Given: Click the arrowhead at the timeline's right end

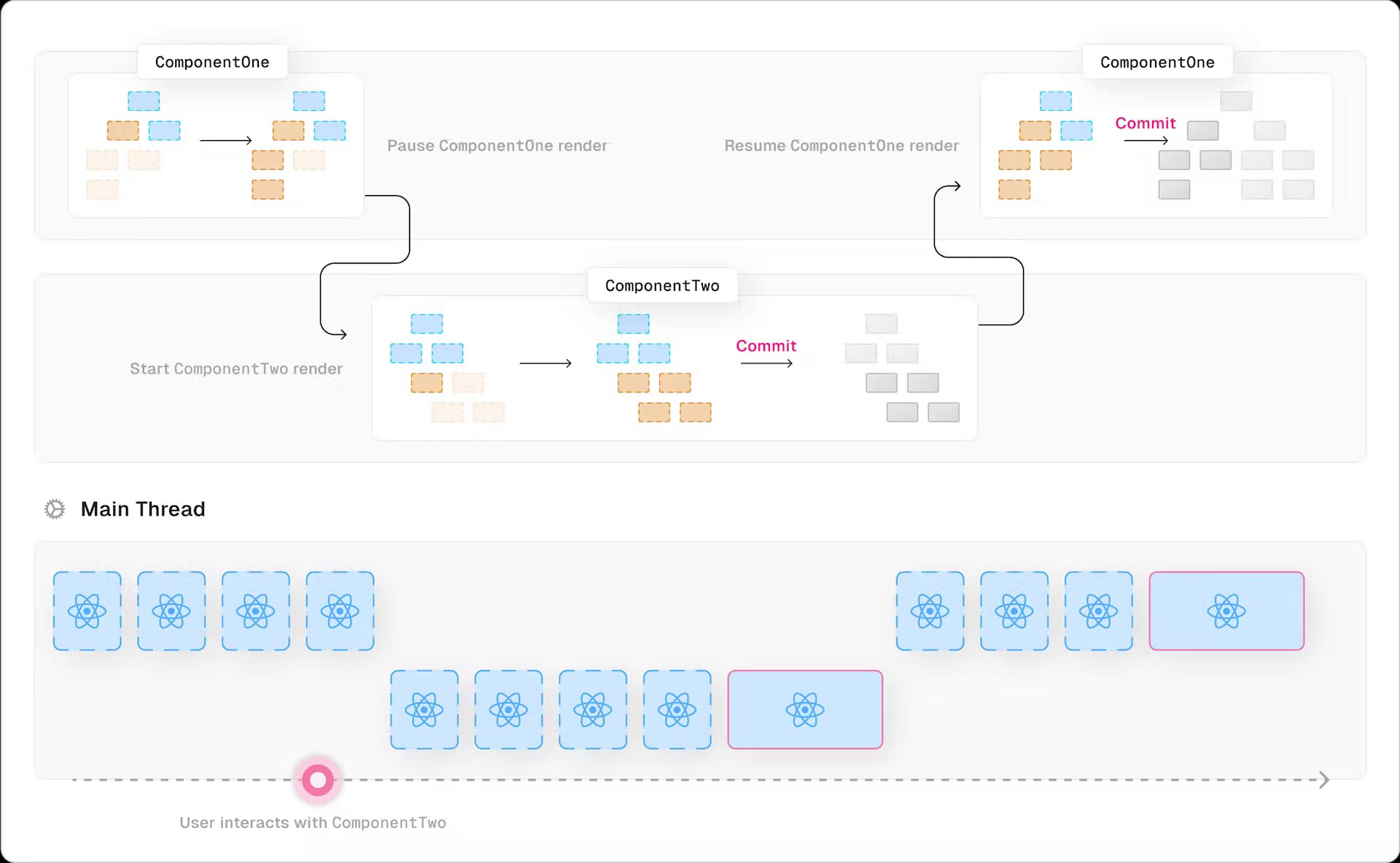Looking at the screenshot, I should pyautogui.click(x=1324, y=780).
